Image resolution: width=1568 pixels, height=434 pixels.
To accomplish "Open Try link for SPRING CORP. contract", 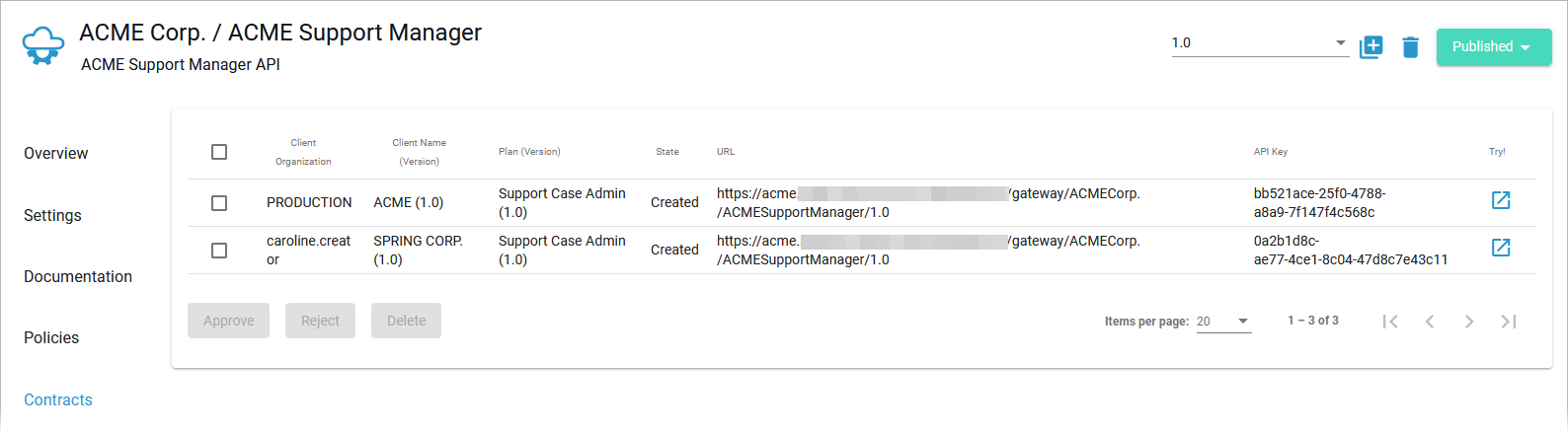I will (1501, 248).
